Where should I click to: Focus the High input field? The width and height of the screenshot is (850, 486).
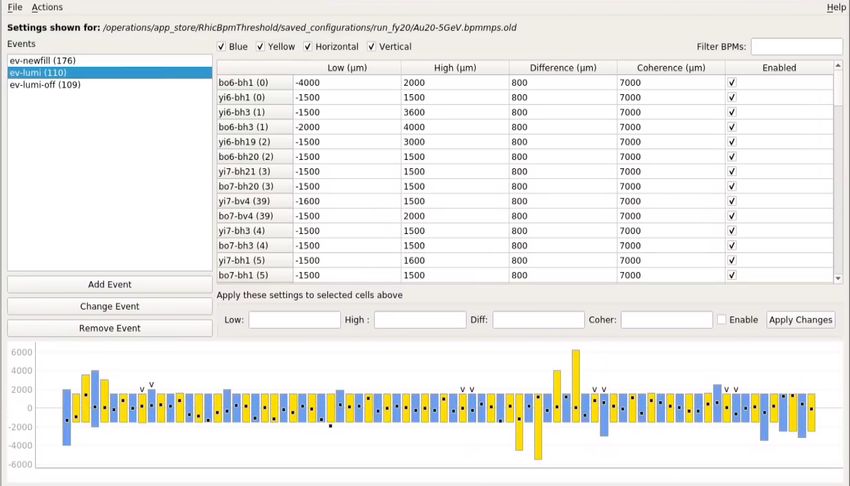pyautogui.click(x=420, y=320)
